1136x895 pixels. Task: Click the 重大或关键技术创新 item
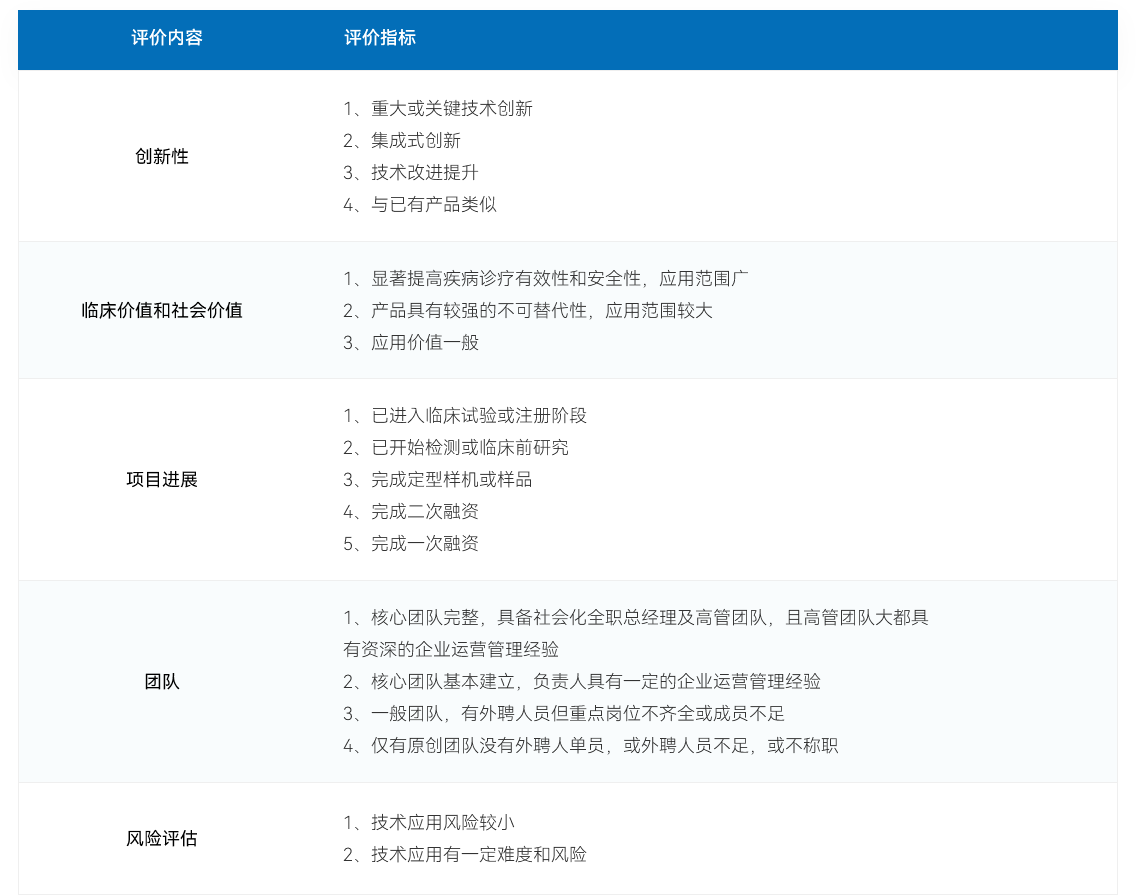click(x=438, y=109)
